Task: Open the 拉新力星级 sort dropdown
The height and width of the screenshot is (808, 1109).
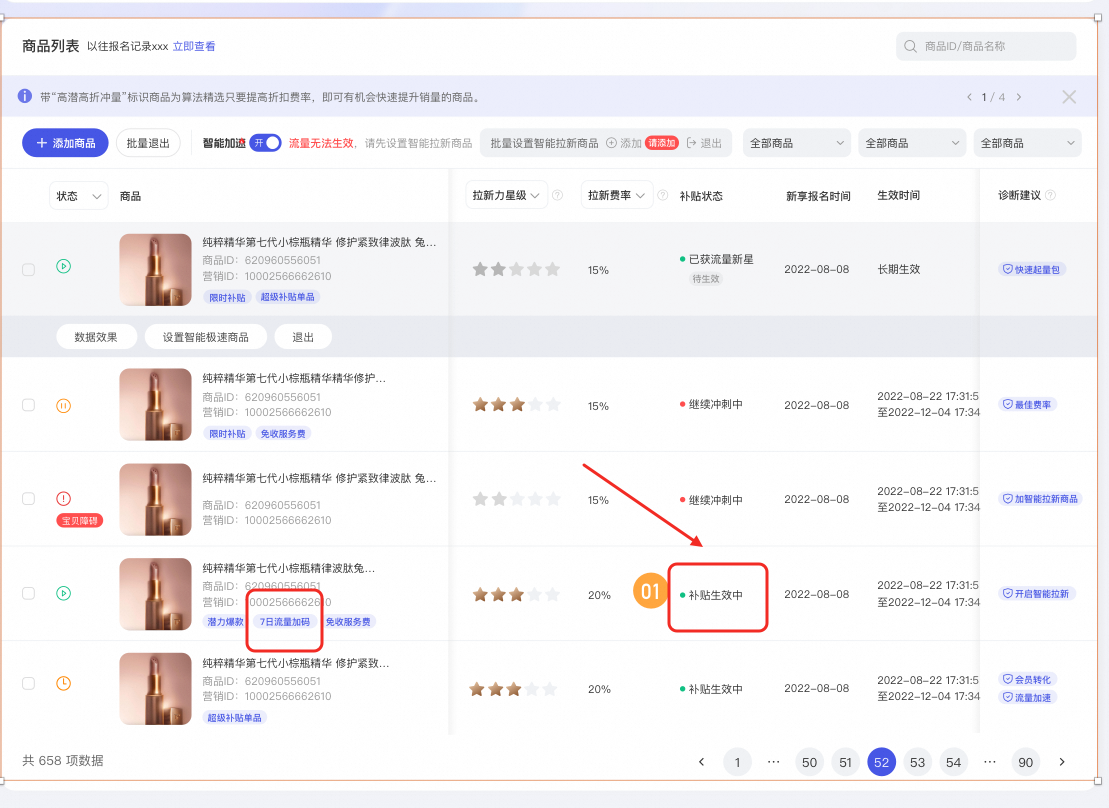Action: pos(506,195)
